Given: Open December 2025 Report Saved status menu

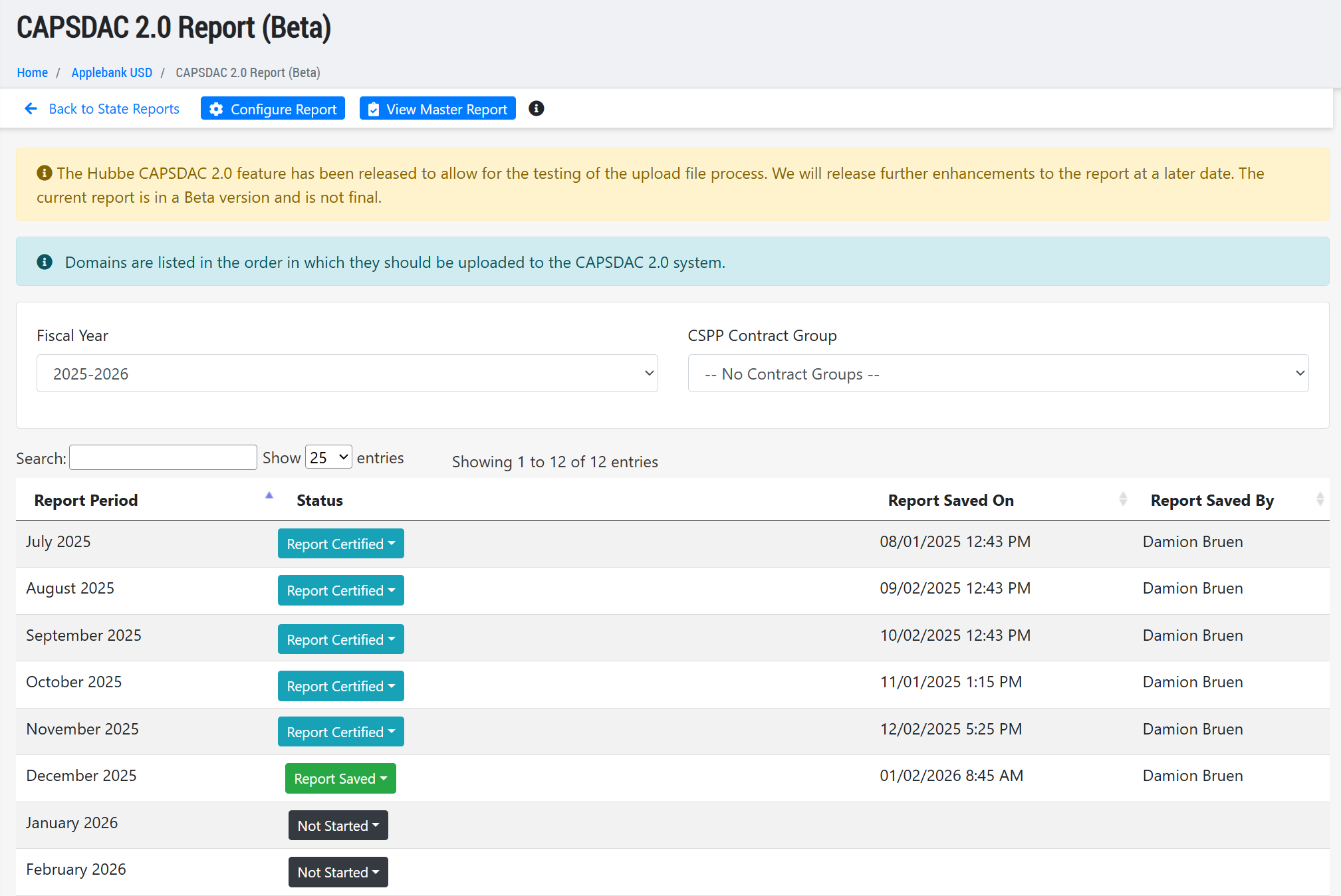Looking at the screenshot, I should coord(340,778).
